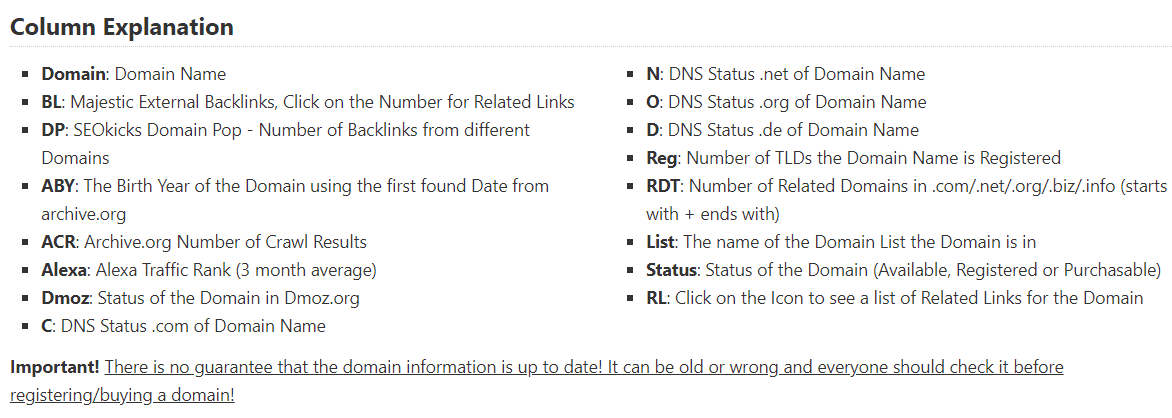
Task: Click the Status of the Domain entry
Action: click(904, 270)
